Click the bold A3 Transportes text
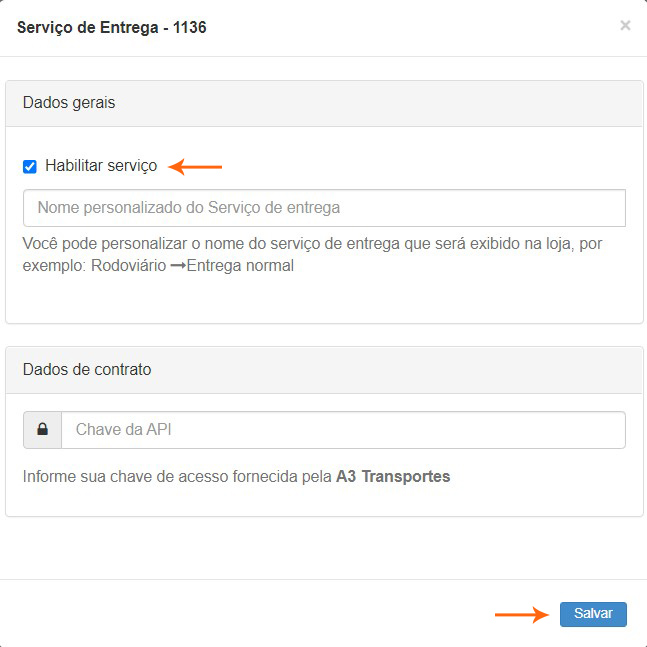The image size is (647, 647). pyautogui.click(x=393, y=477)
